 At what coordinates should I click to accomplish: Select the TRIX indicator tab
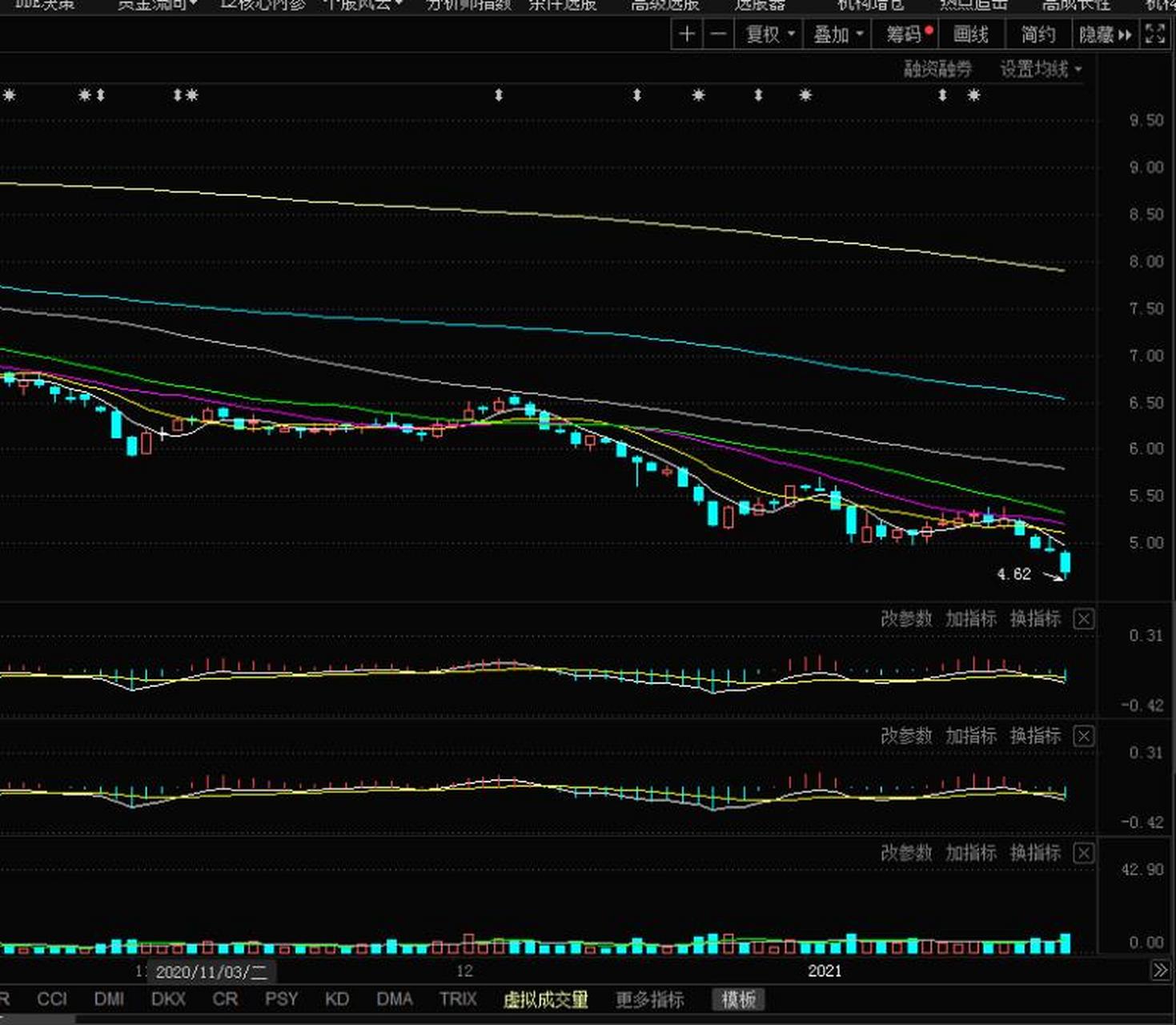click(x=458, y=999)
